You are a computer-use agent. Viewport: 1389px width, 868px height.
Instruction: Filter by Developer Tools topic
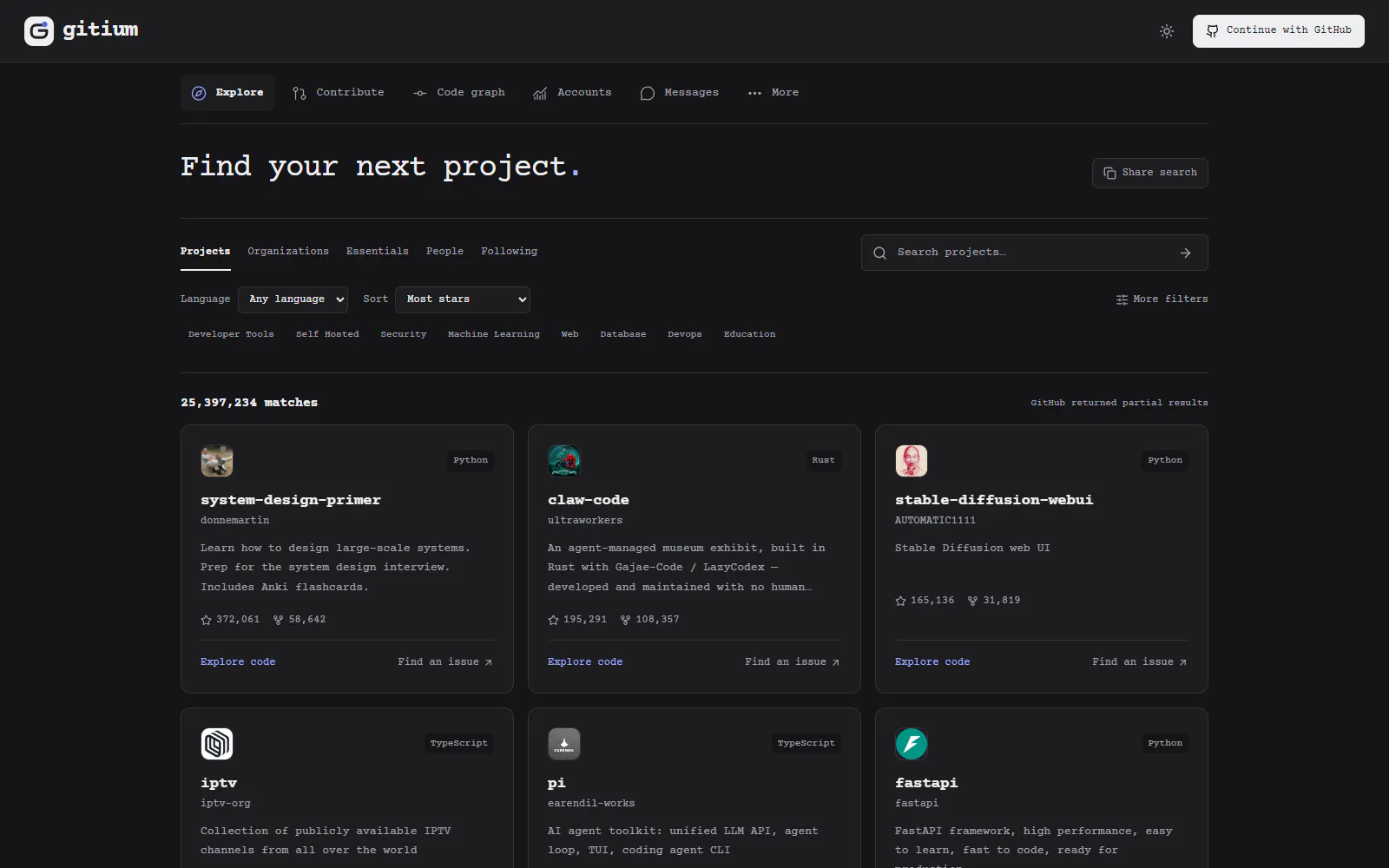[x=231, y=334]
